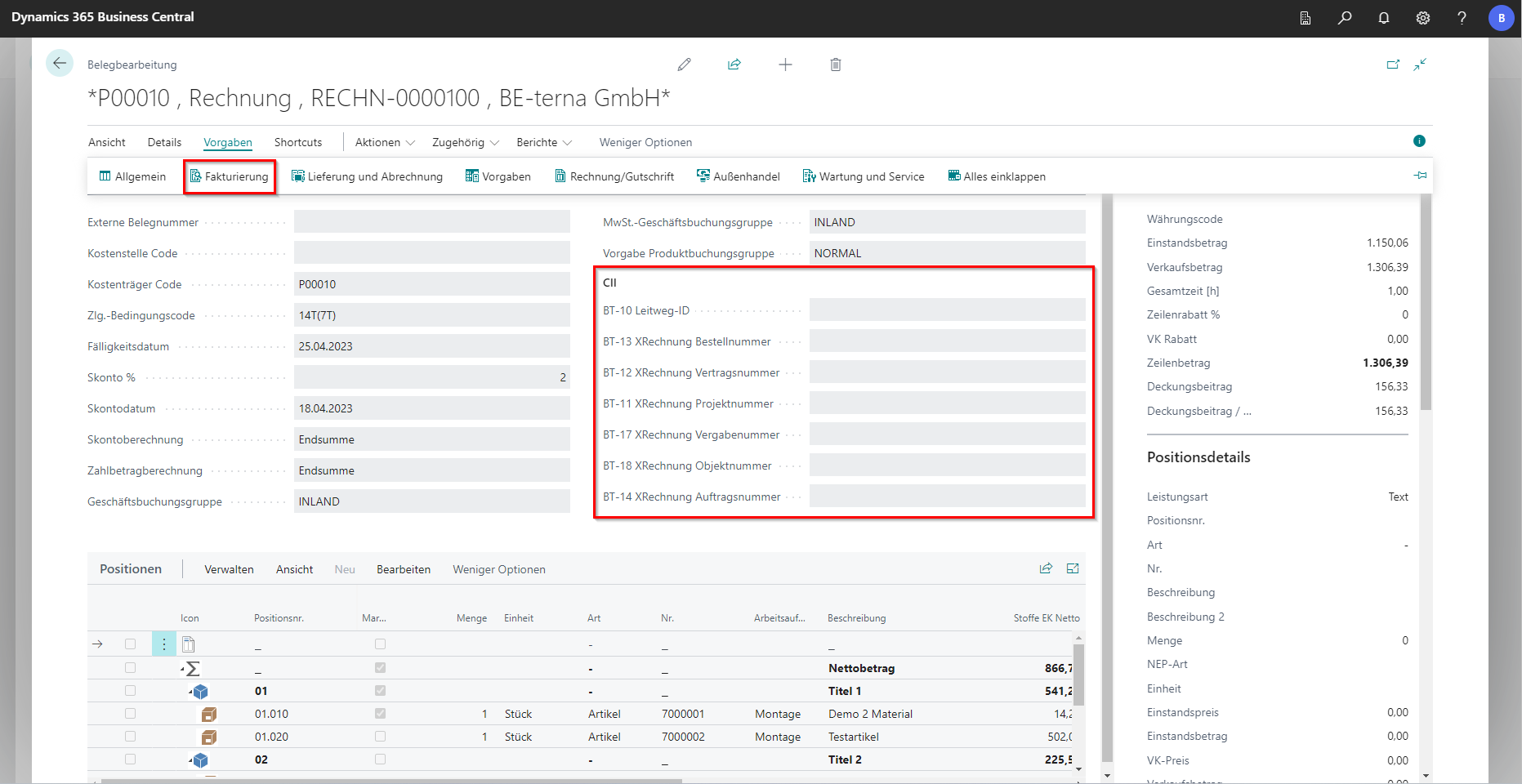Open the search magnifier icon

(1345, 18)
